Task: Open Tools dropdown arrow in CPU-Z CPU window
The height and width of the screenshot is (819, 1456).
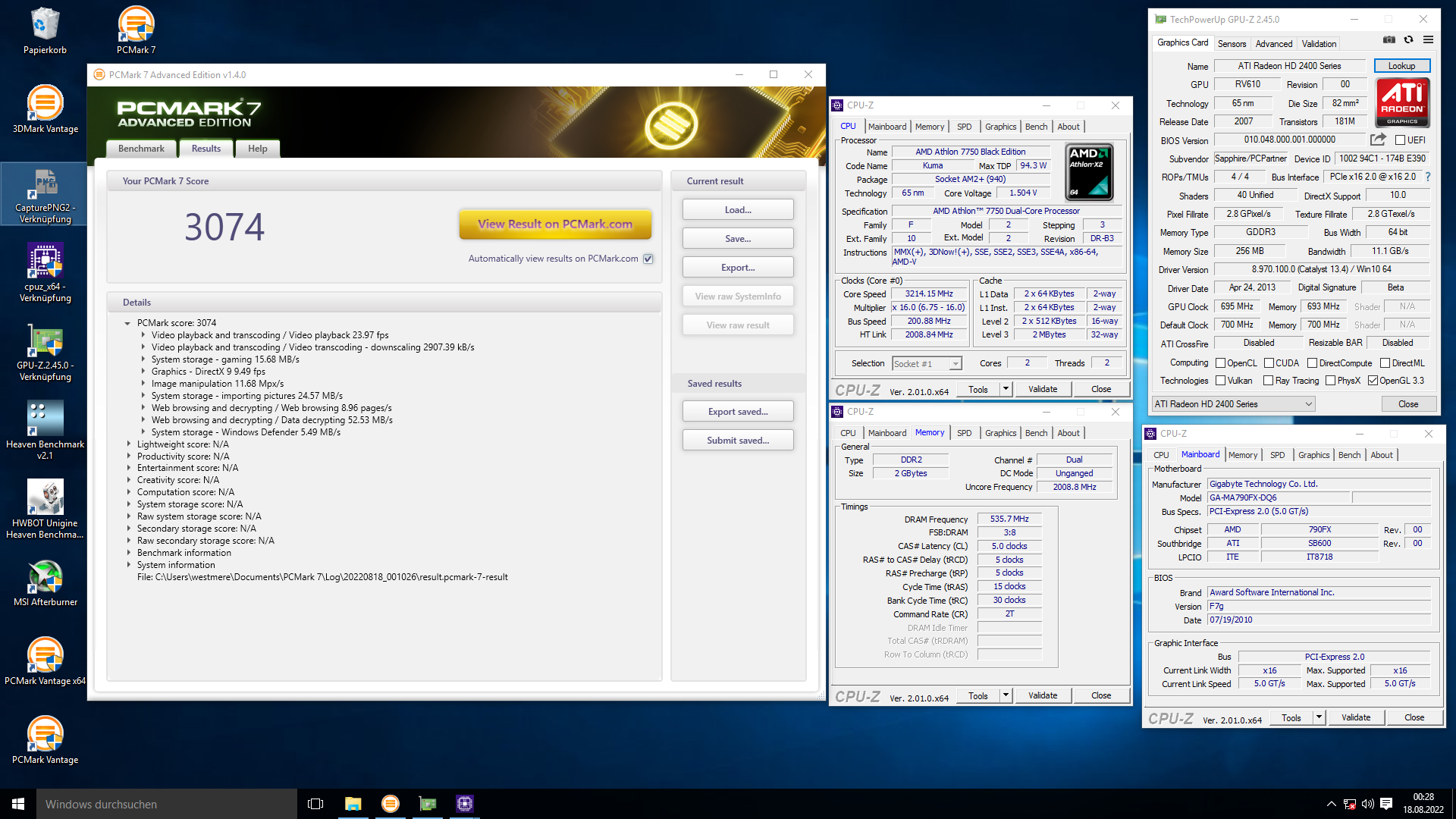Action: [x=1006, y=389]
